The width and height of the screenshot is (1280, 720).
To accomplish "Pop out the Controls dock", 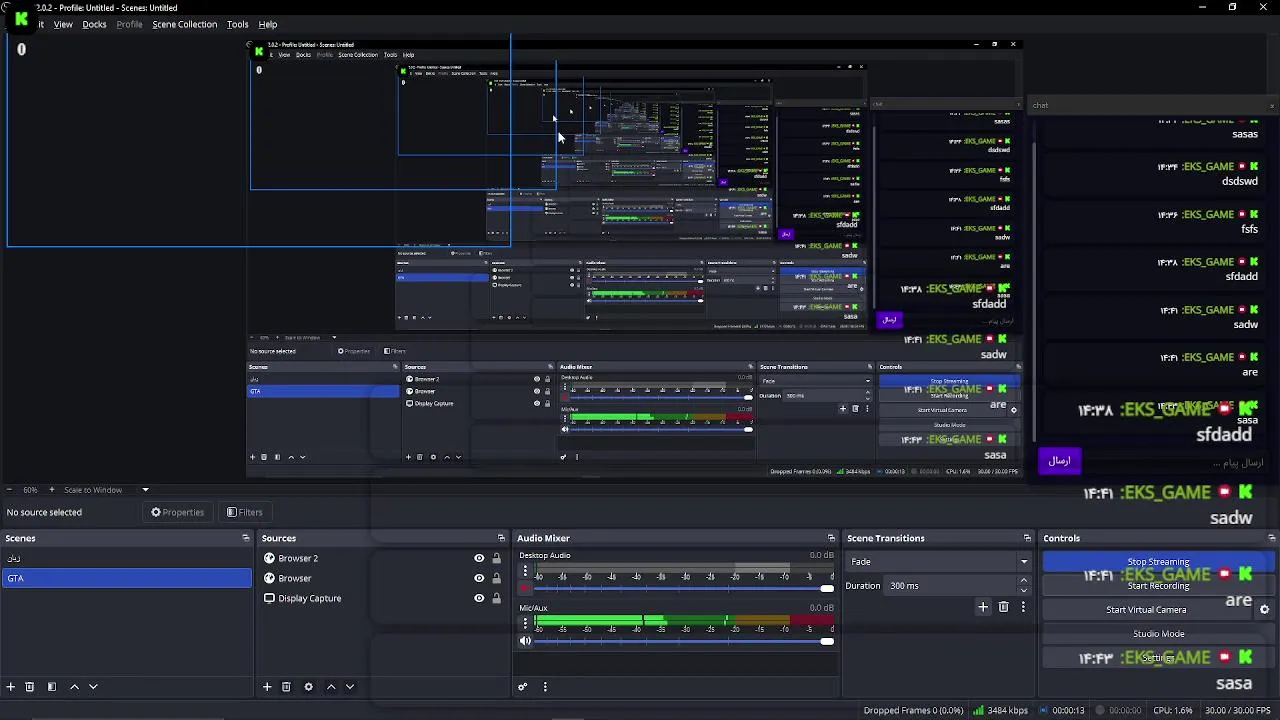I will coord(1272,538).
